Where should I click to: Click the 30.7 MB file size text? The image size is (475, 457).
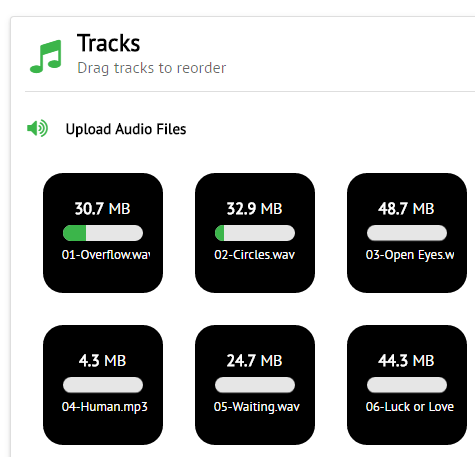coord(103,209)
